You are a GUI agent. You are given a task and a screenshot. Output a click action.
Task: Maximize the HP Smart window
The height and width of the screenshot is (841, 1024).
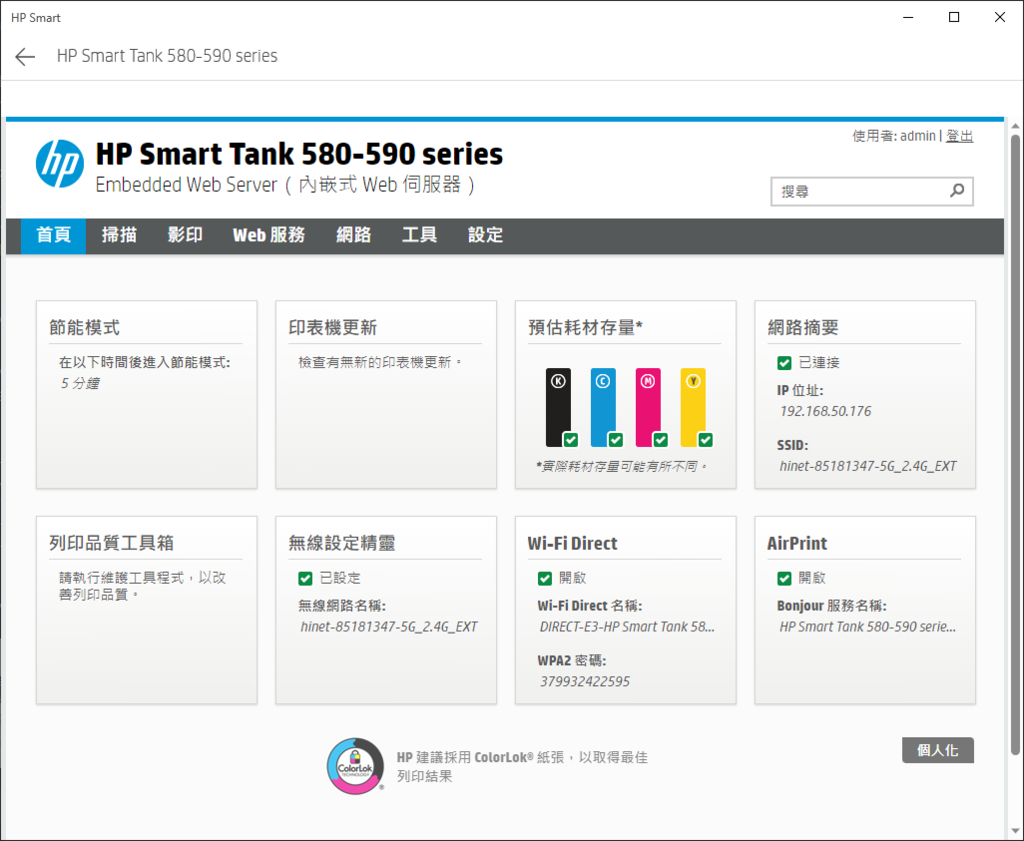coord(953,18)
